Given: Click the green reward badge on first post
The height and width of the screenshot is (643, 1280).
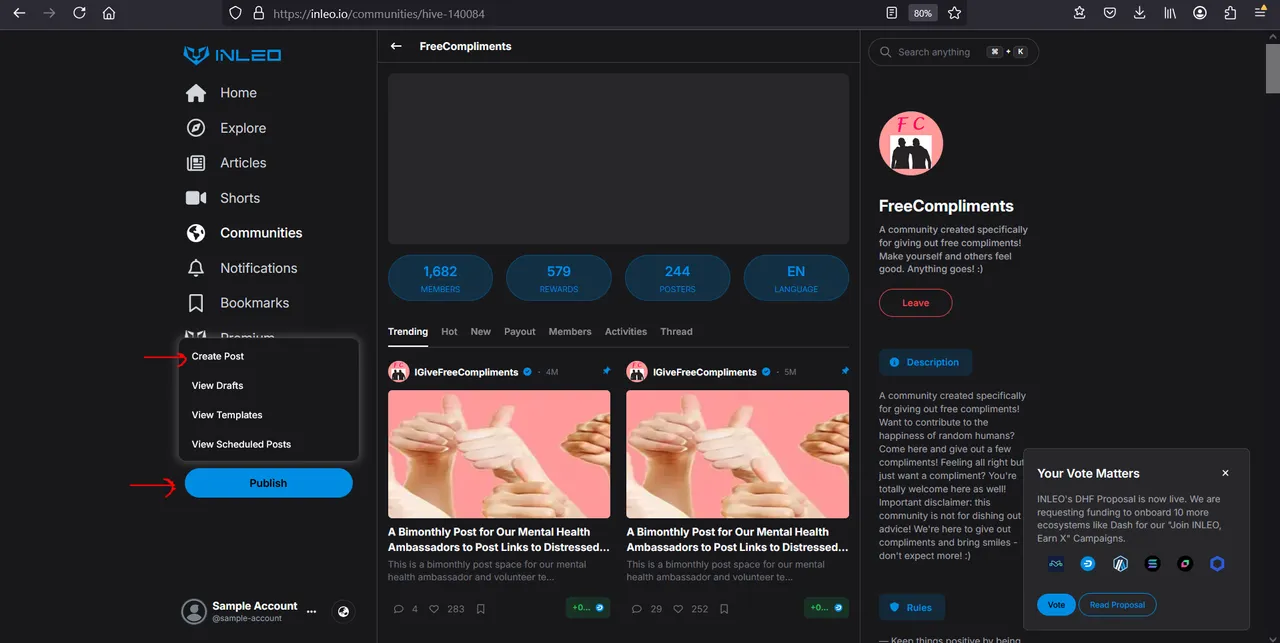Looking at the screenshot, I should tap(587, 607).
